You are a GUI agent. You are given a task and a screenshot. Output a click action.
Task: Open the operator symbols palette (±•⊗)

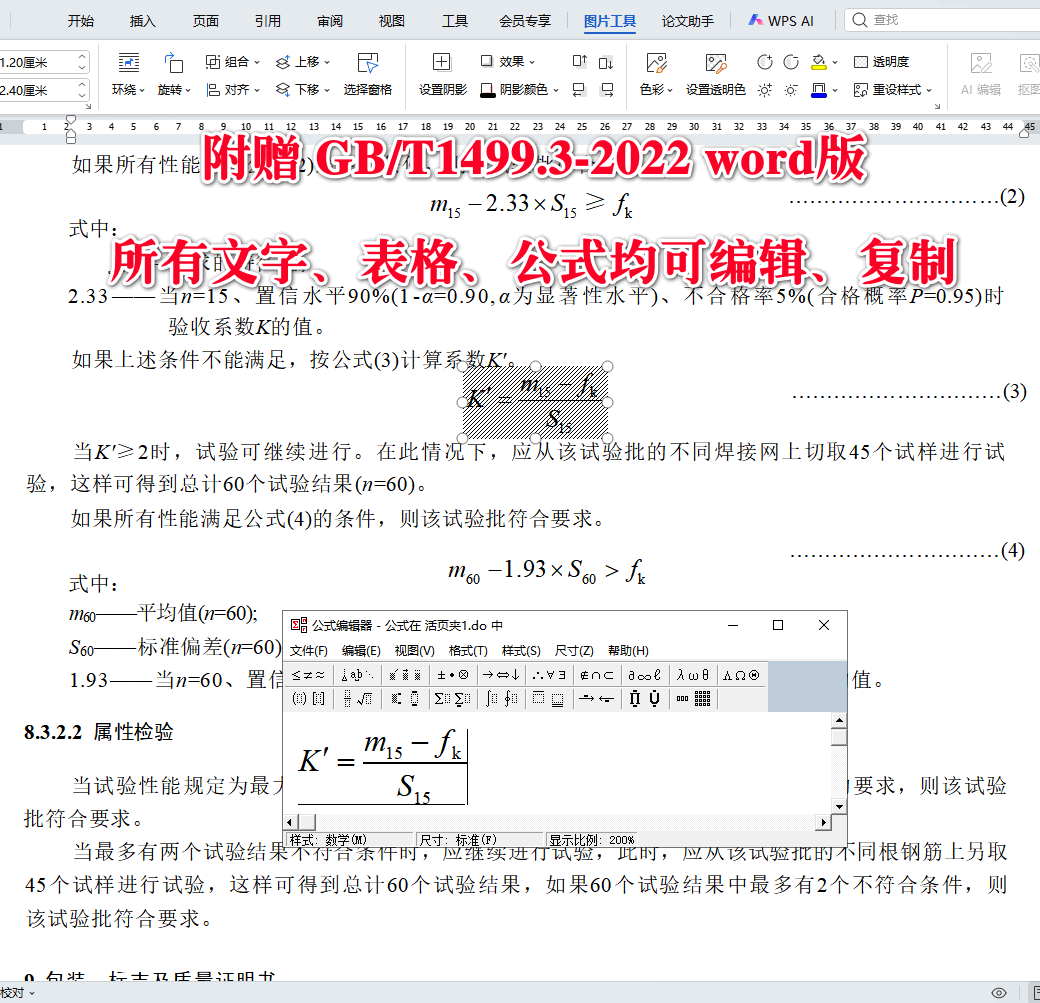(x=452, y=675)
